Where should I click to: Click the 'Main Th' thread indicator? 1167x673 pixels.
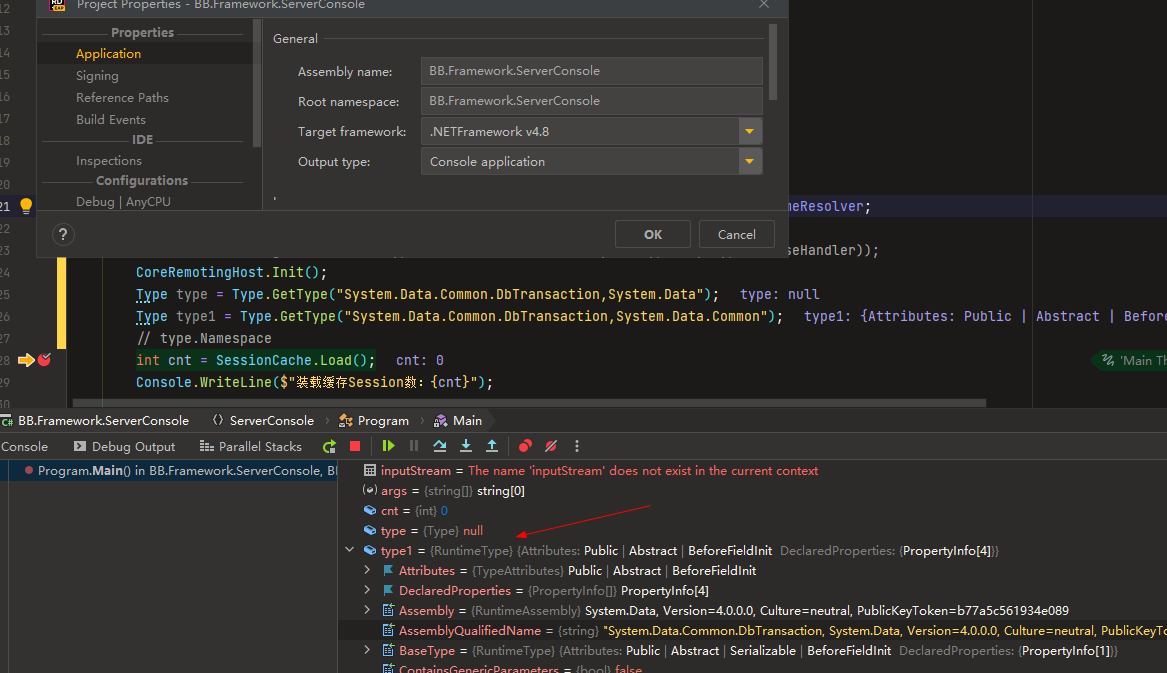tap(1133, 360)
